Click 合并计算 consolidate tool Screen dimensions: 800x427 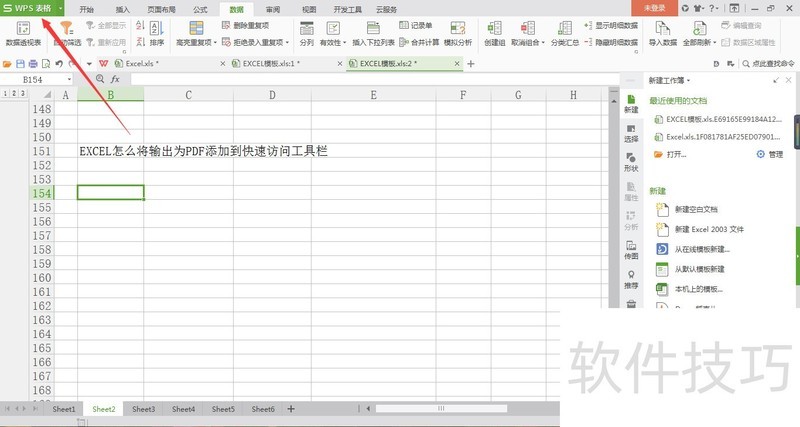(x=419, y=42)
